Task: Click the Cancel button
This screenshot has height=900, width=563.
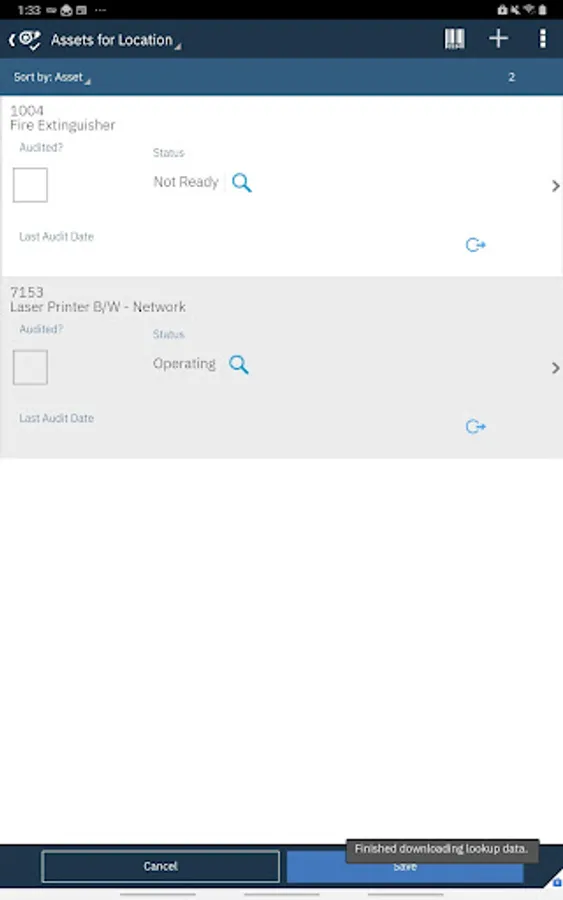Action: [161, 866]
